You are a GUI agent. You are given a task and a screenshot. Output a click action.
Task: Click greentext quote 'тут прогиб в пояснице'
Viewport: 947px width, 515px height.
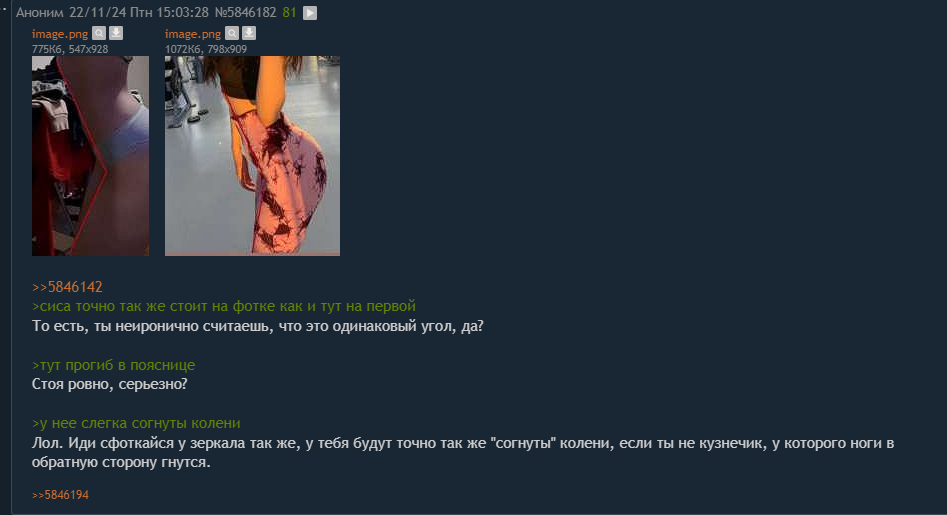coord(114,365)
